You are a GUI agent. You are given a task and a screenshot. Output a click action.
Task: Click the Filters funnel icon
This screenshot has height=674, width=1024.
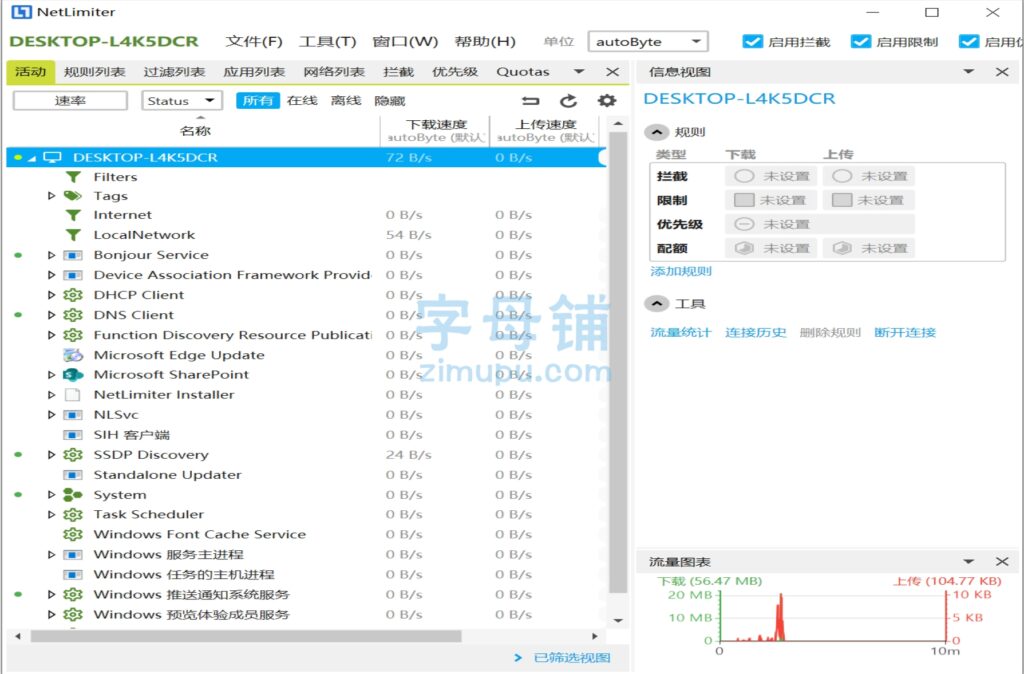click(73, 177)
